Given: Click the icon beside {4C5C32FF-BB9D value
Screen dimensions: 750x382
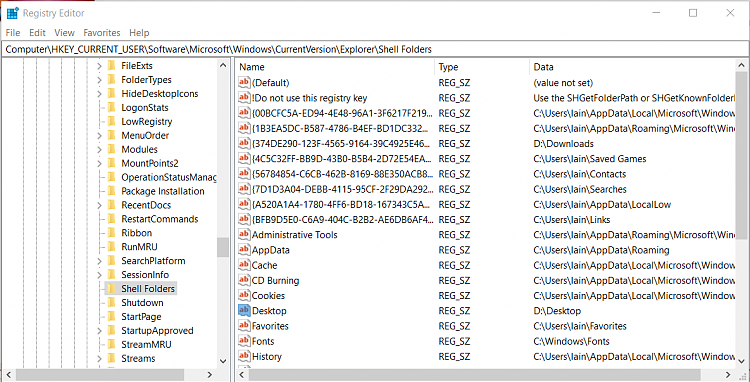Looking at the screenshot, I should coord(244,159).
